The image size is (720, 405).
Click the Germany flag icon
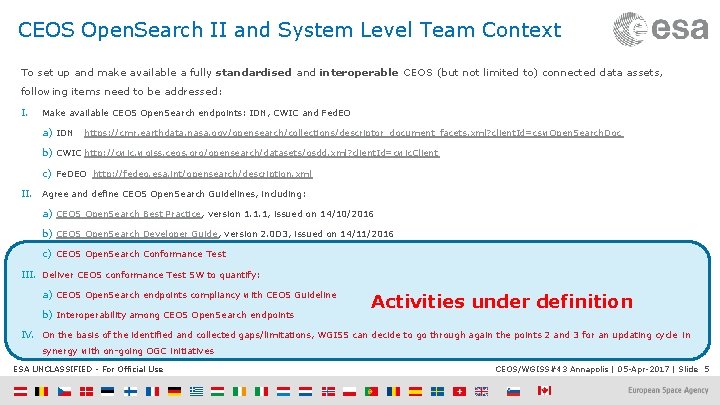[174, 391]
